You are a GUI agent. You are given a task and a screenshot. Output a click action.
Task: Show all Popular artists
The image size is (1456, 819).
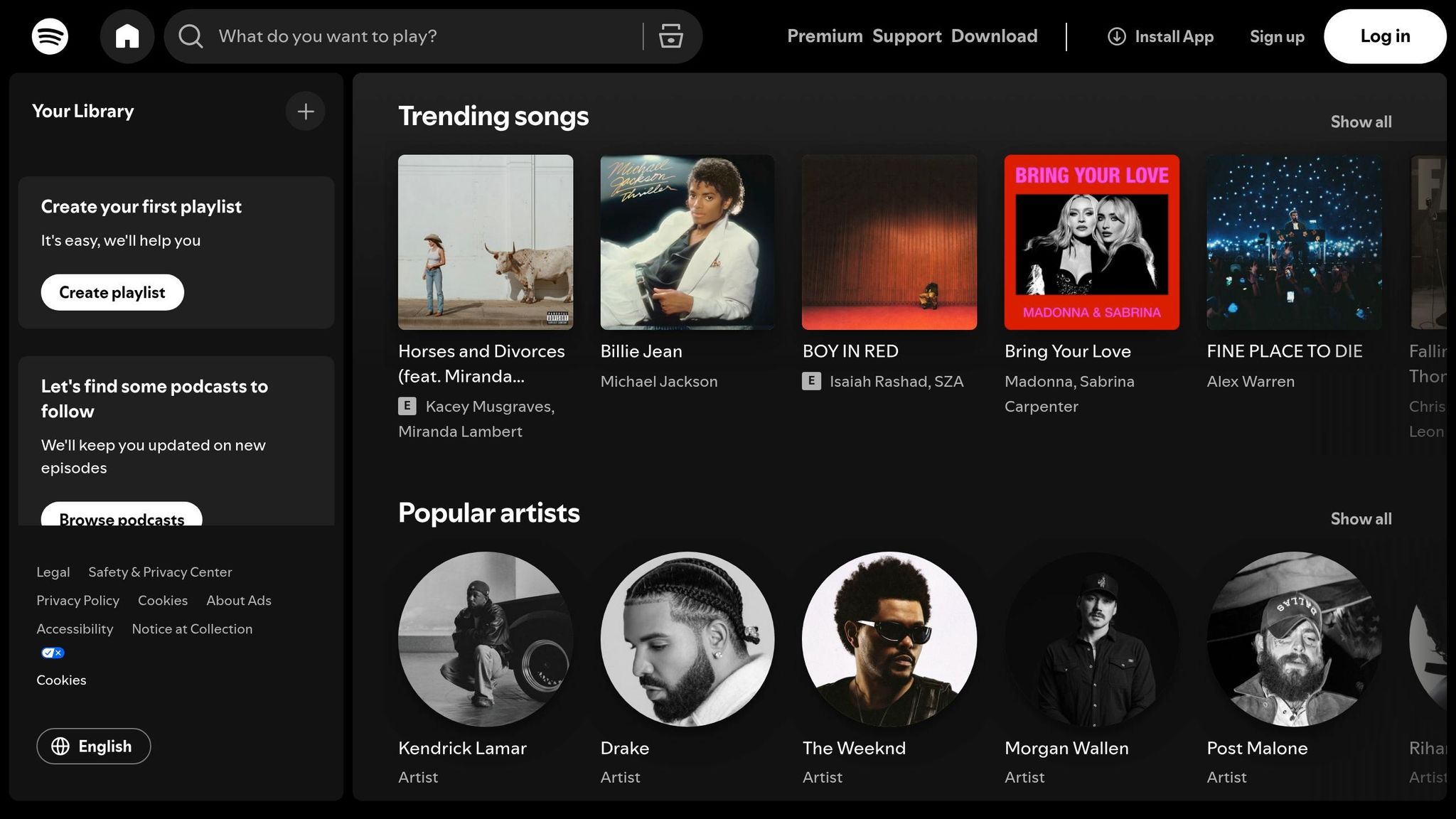1361,519
